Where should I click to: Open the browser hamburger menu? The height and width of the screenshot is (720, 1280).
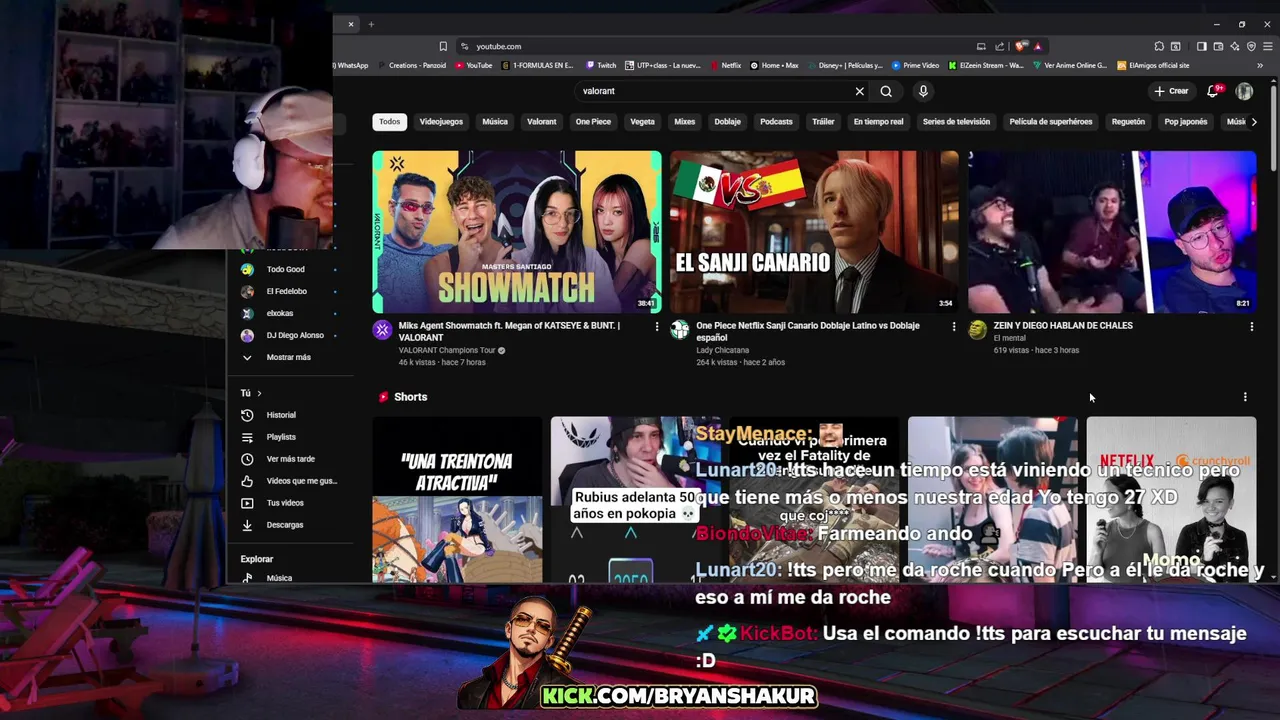click(1266, 46)
